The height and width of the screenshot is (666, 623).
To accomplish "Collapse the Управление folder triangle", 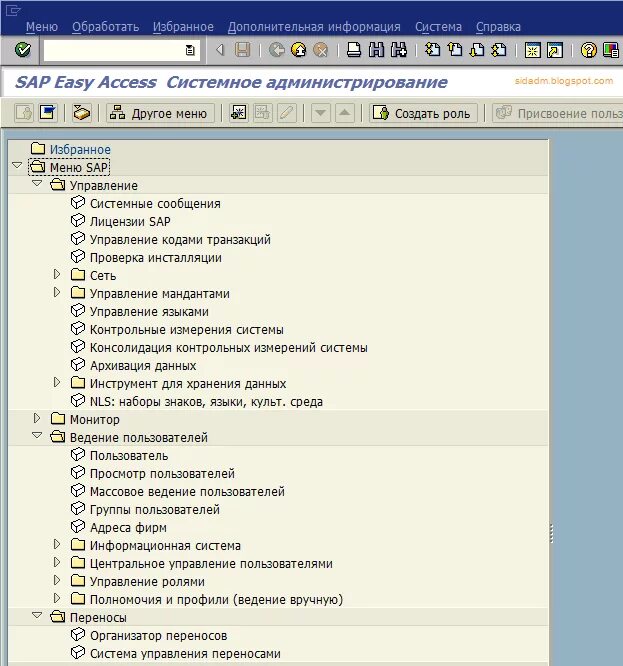I will (37, 183).
